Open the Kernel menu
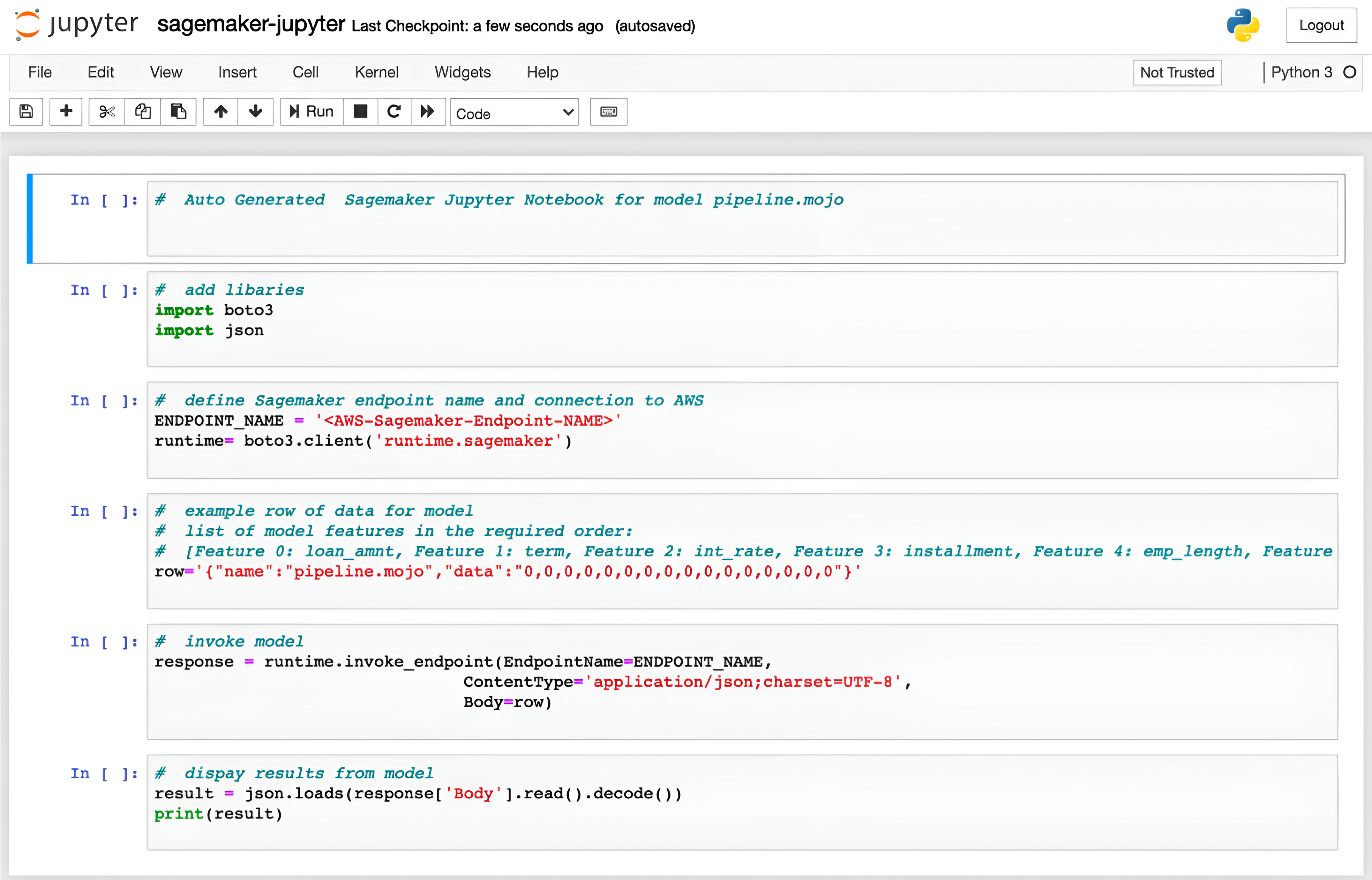 tap(376, 73)
